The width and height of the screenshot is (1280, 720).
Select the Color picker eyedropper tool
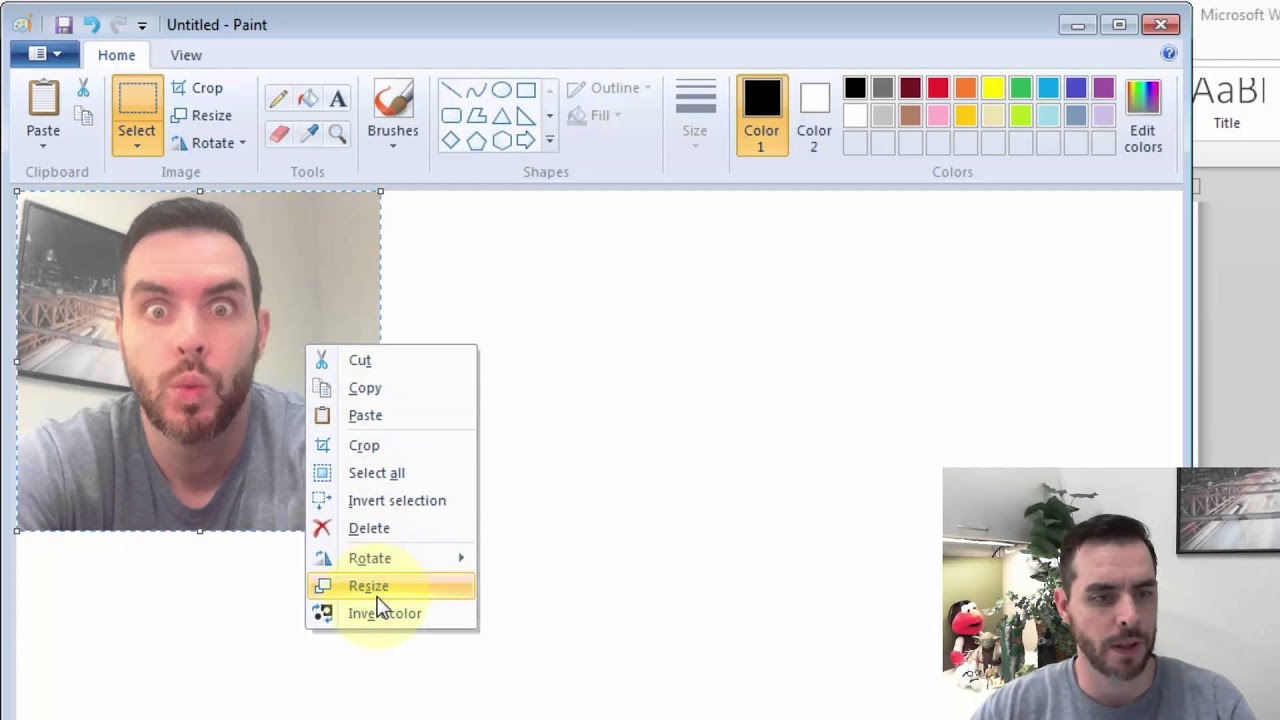(x=308, y=134)
